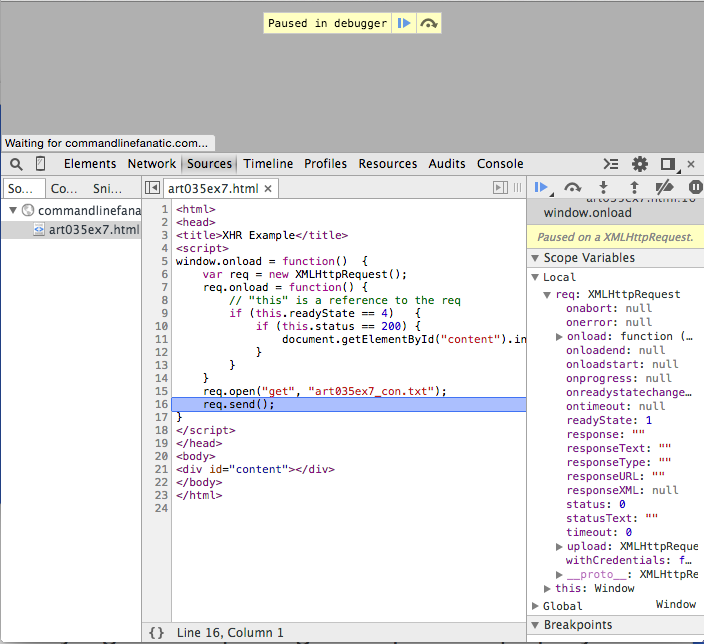Resume script execution in debugger toolbar
The width and height of the screenshot is (704, 644).
pyautogui.click(x=542, y=187)
